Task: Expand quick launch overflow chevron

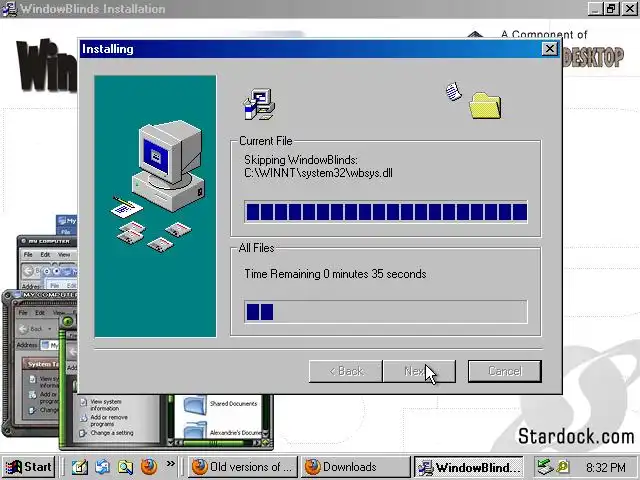Action: pyautogui.click(x=171, y=464)
